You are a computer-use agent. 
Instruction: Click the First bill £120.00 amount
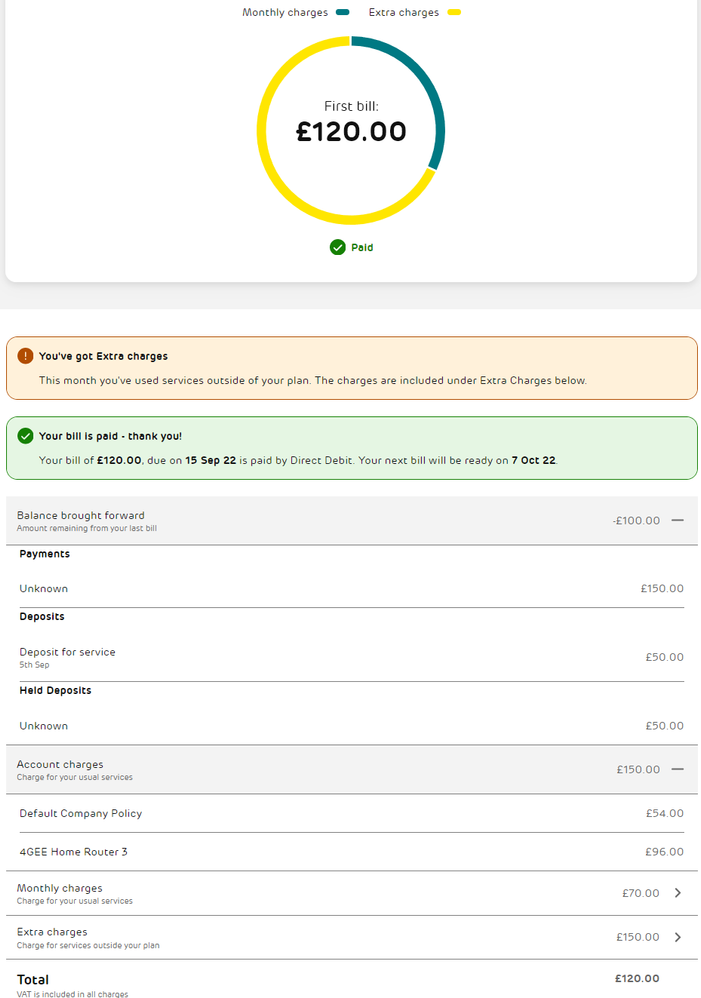pos(351,131)
